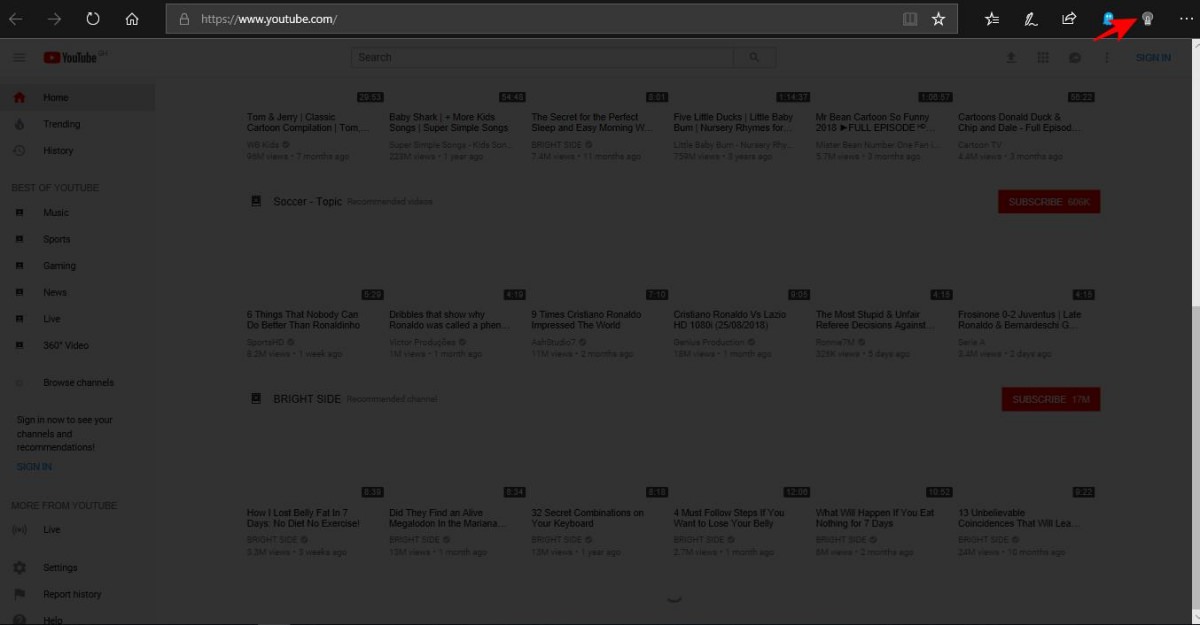Open Trending in the sidebar
The height and width of the screenshot is (625, 1200).
coord(77,124)
